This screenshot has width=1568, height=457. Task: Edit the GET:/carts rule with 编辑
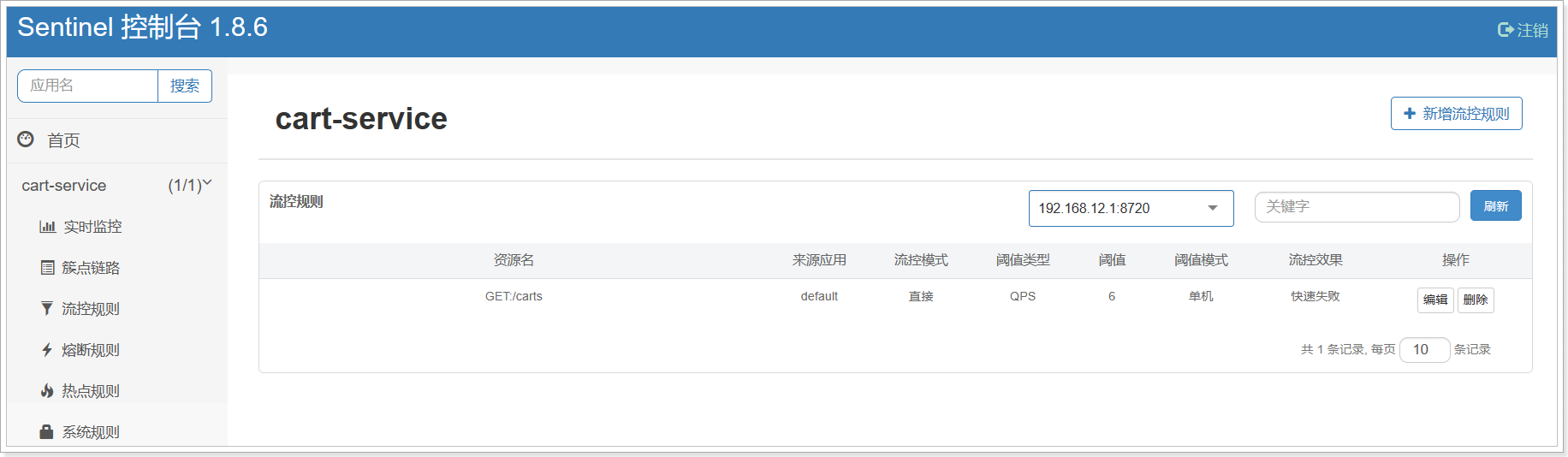point(1435,300)
